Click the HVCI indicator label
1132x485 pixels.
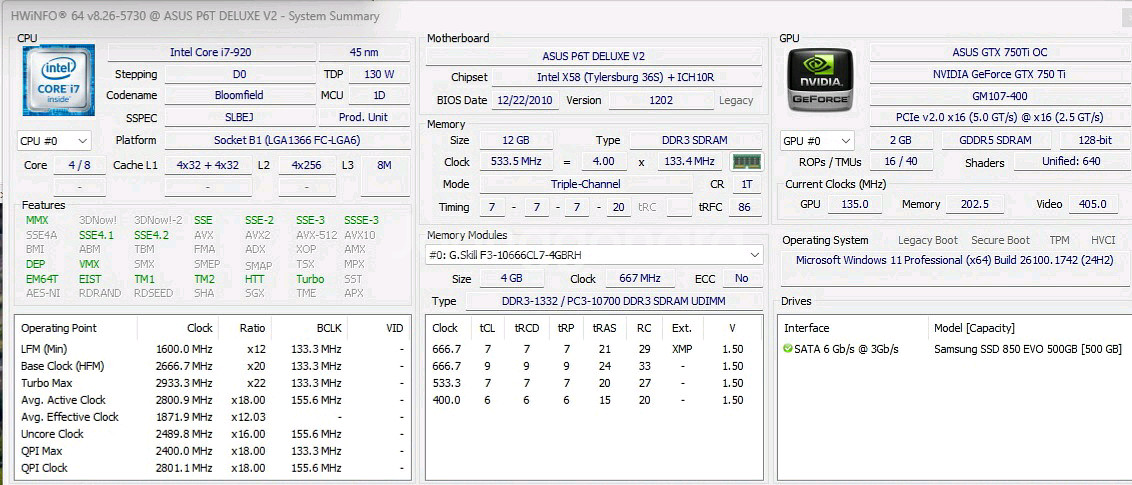[x=1102, y=240]
